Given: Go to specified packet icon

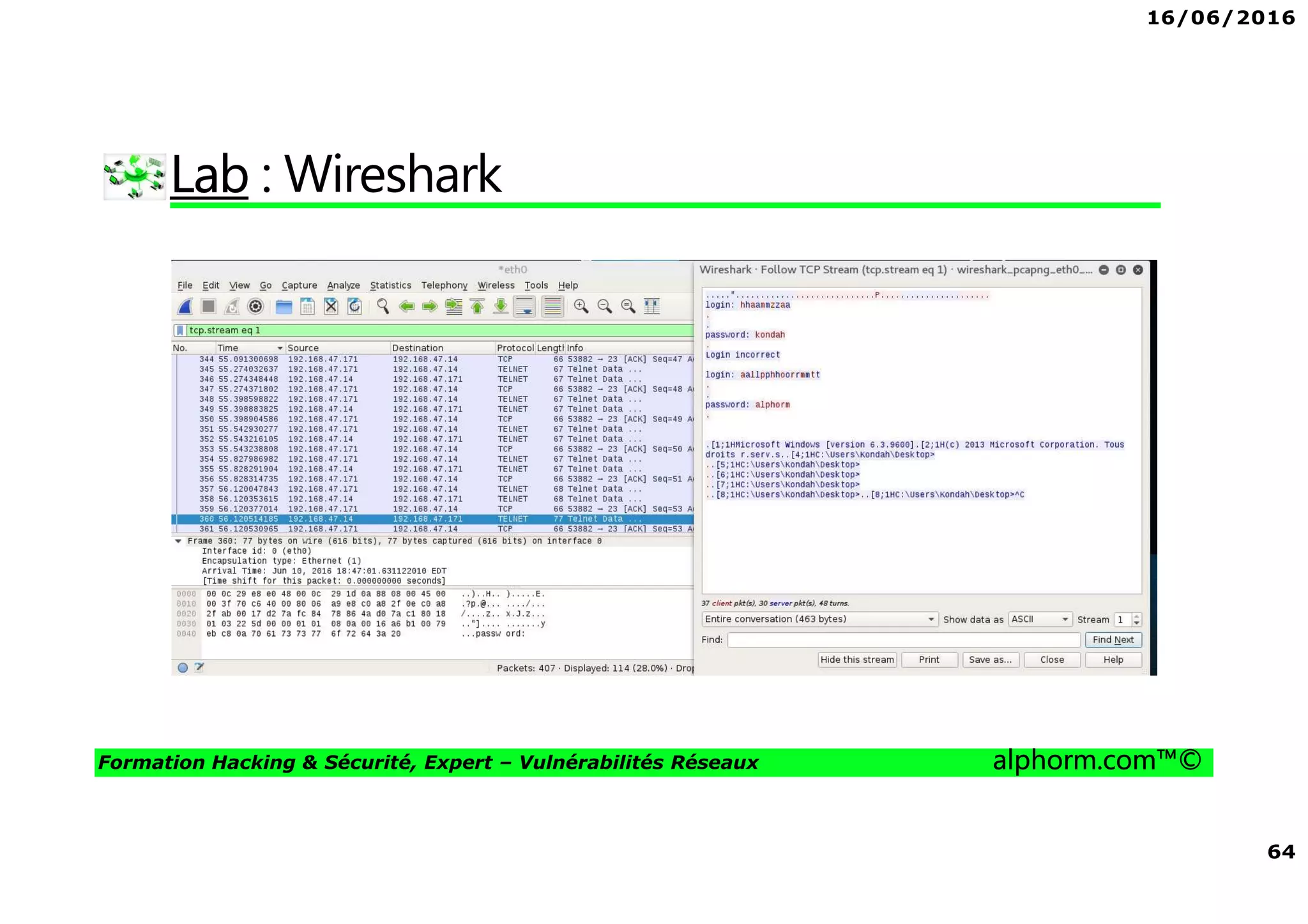Looking at the screenshot, I should click(x=453, y=307).
